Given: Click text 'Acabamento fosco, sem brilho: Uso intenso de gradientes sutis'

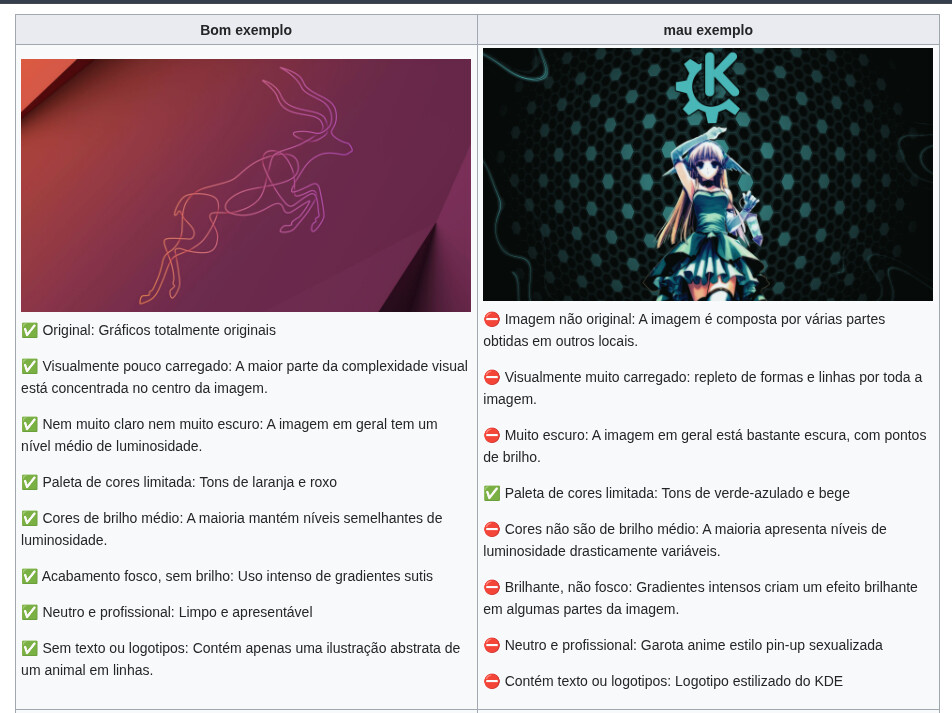Looking at the screenshot, I should tap(237, 576).
